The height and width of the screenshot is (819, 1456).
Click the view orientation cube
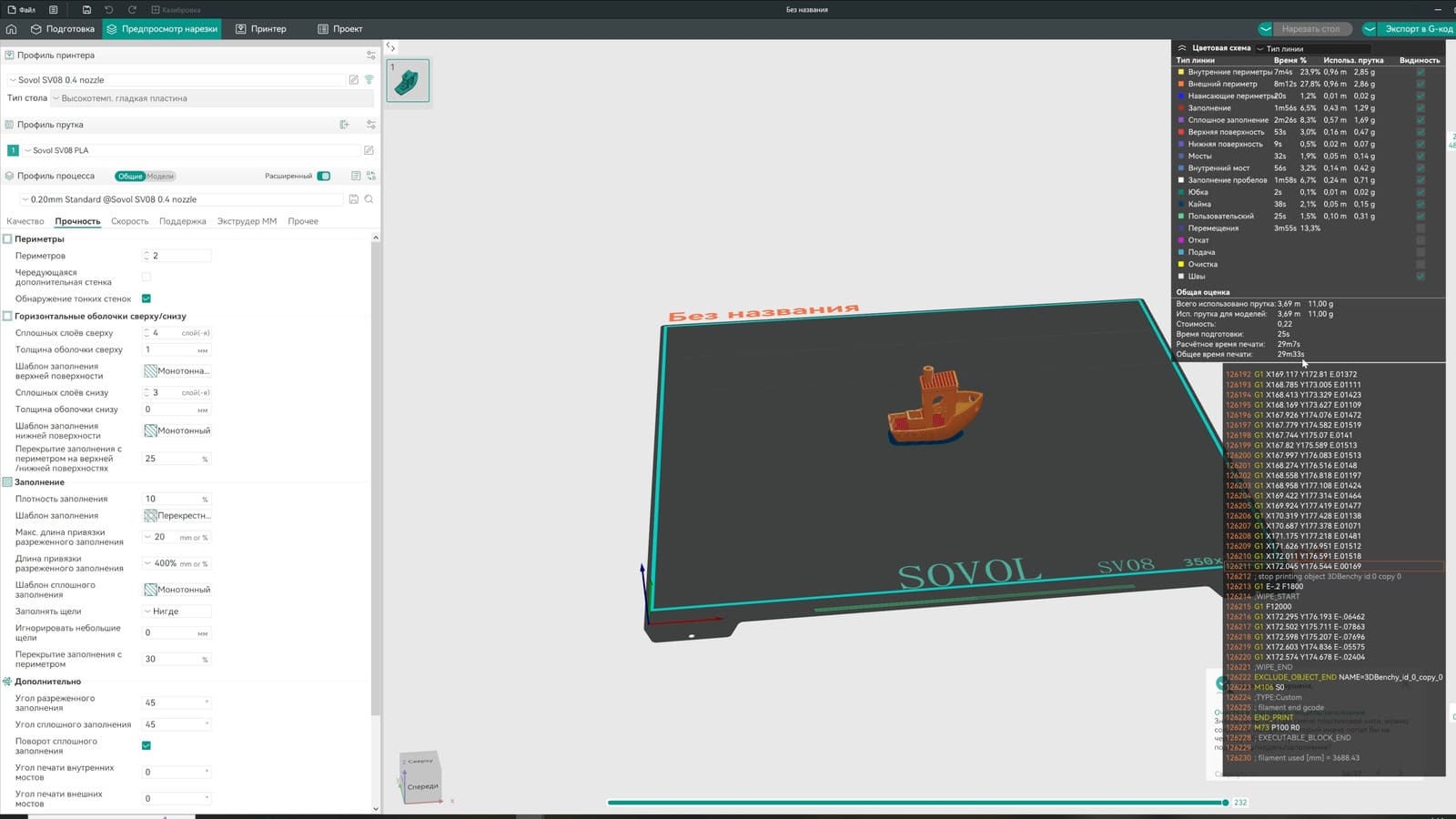coord(420,774)
